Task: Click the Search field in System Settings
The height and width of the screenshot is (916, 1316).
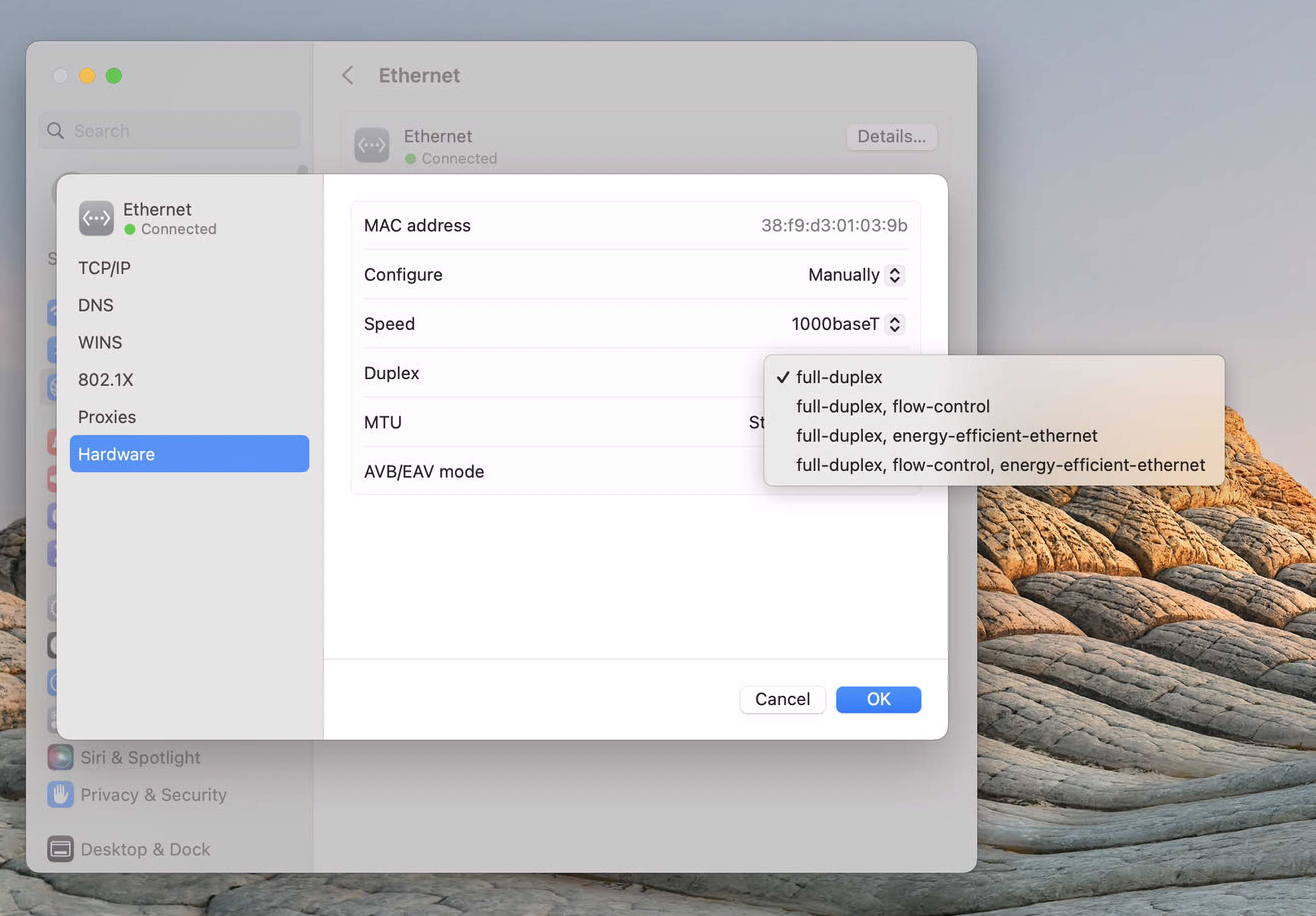Action: [x=169, y=130]
